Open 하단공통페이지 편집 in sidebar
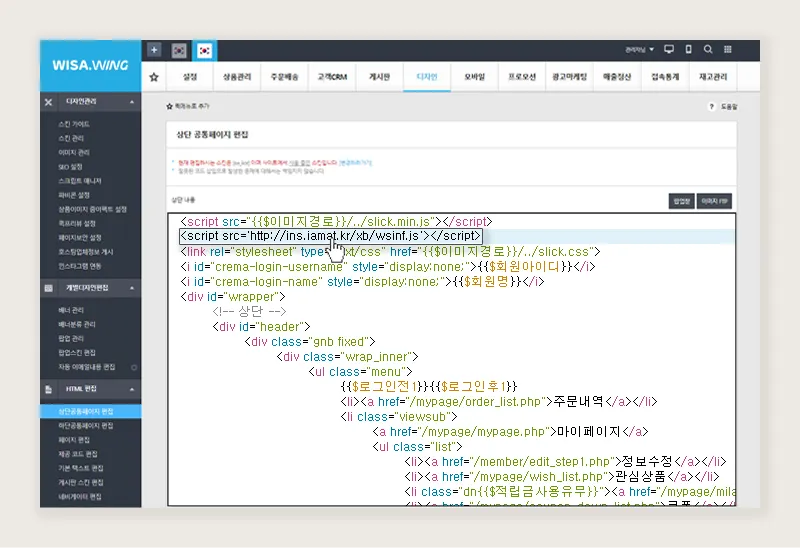Screen dimensions: 800x548 click(x=86, y=426)
